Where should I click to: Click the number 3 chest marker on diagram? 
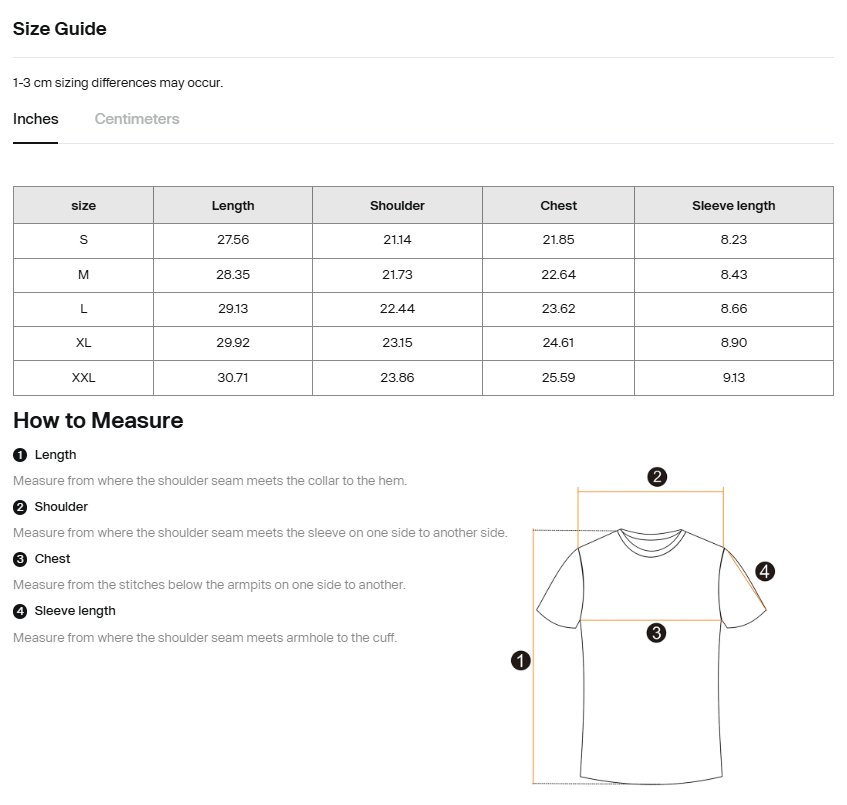coord(656,633)
